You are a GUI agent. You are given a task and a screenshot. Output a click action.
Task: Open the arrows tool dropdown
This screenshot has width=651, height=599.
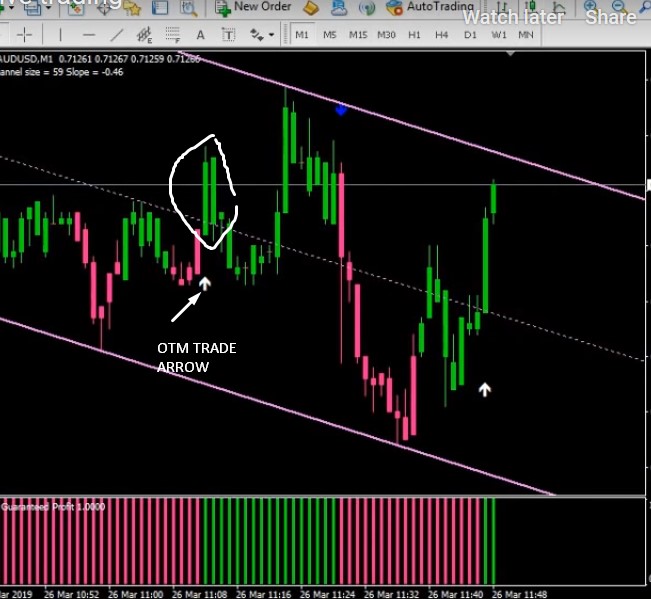tap(271, 35)
